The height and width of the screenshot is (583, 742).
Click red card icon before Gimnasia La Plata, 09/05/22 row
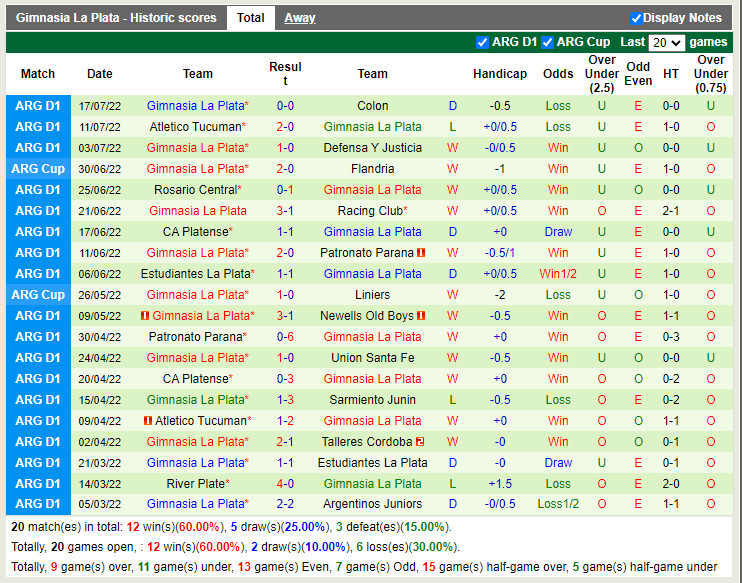(144, 316)
